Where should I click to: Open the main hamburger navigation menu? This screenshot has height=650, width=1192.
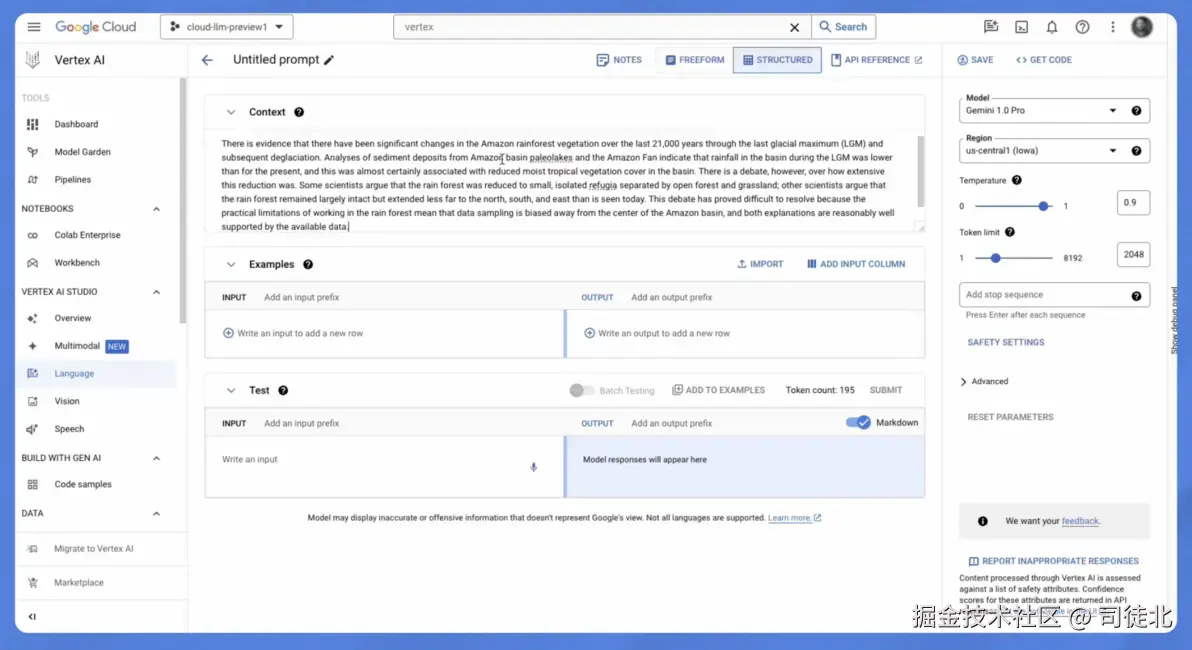click(33, 27)
